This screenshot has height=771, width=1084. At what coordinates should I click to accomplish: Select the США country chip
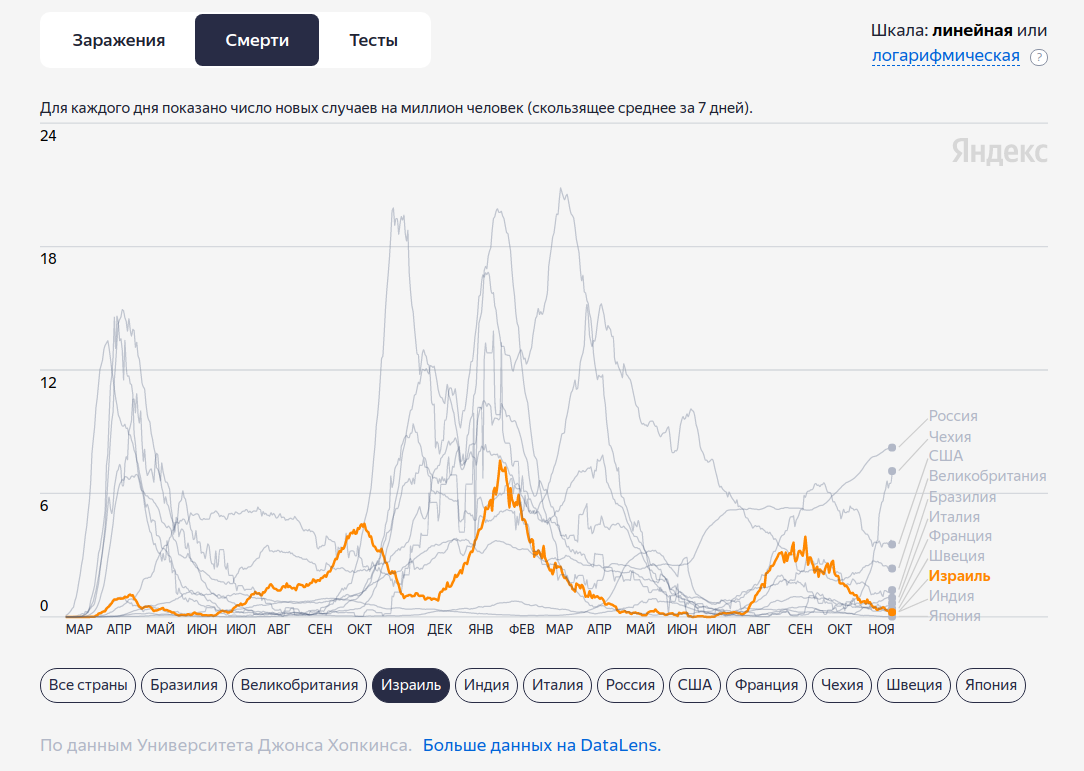pyautogui.click(x=694, y=685)
